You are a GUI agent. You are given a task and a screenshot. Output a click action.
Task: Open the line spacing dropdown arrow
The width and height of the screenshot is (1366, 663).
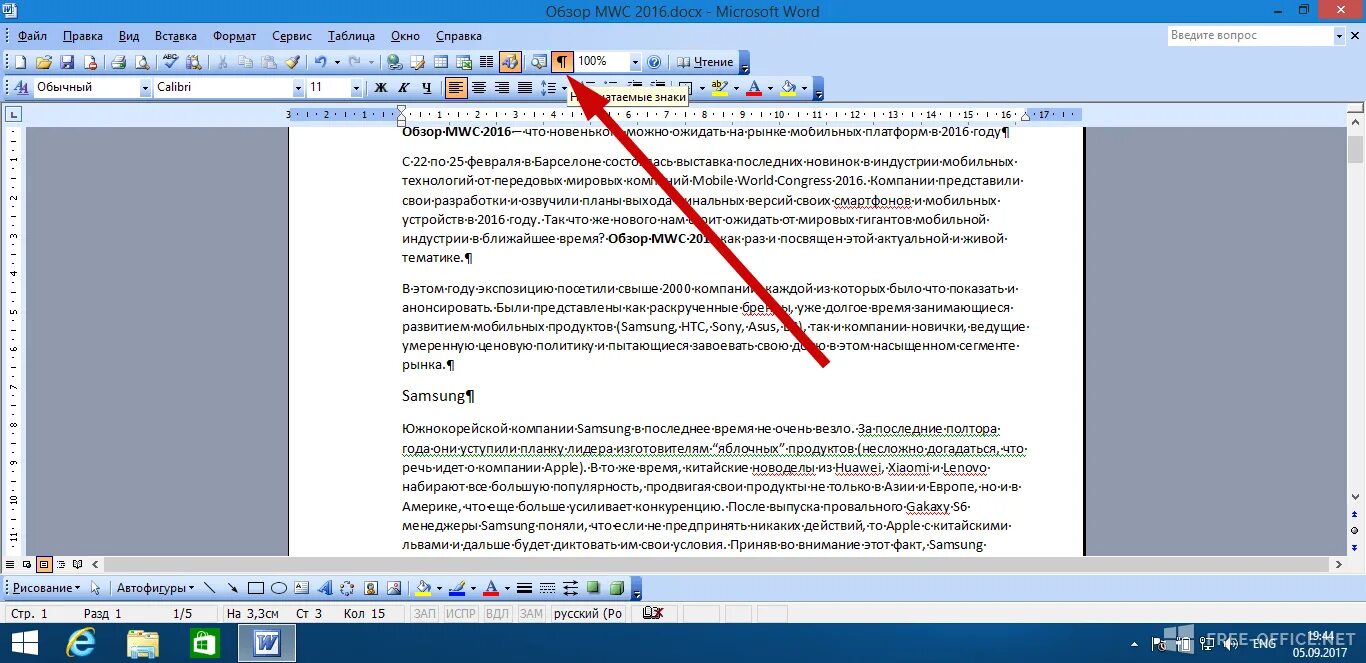click(x=564, y=88)
